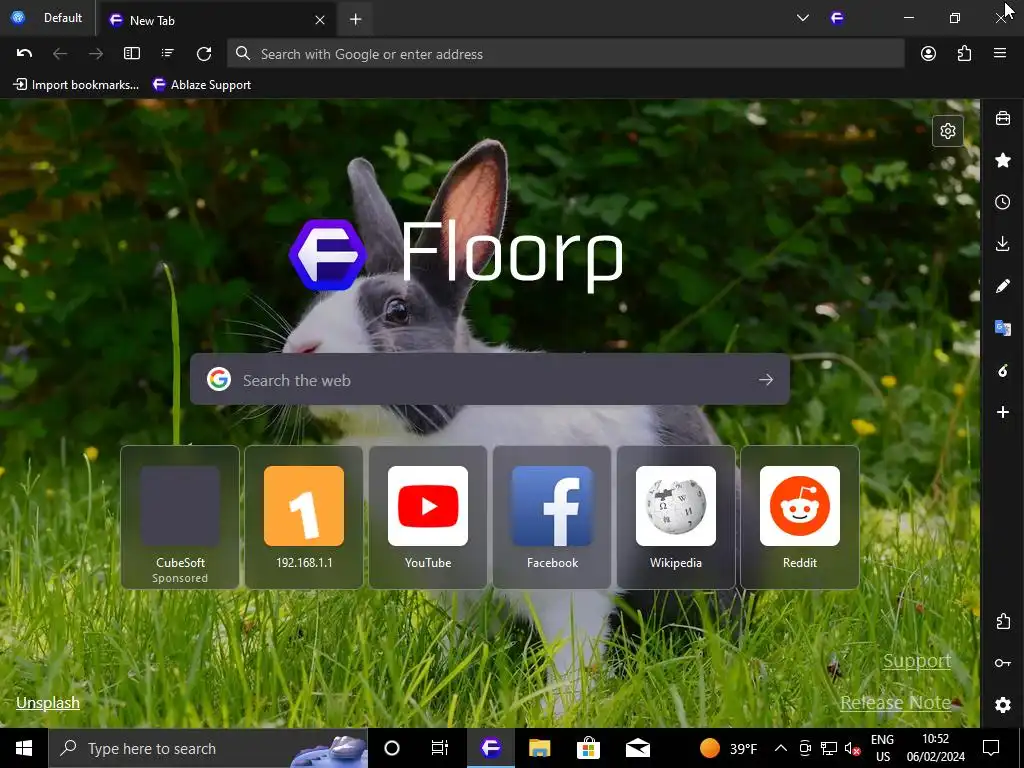Open sidebar settings gear at bottom

(1002, 705)
